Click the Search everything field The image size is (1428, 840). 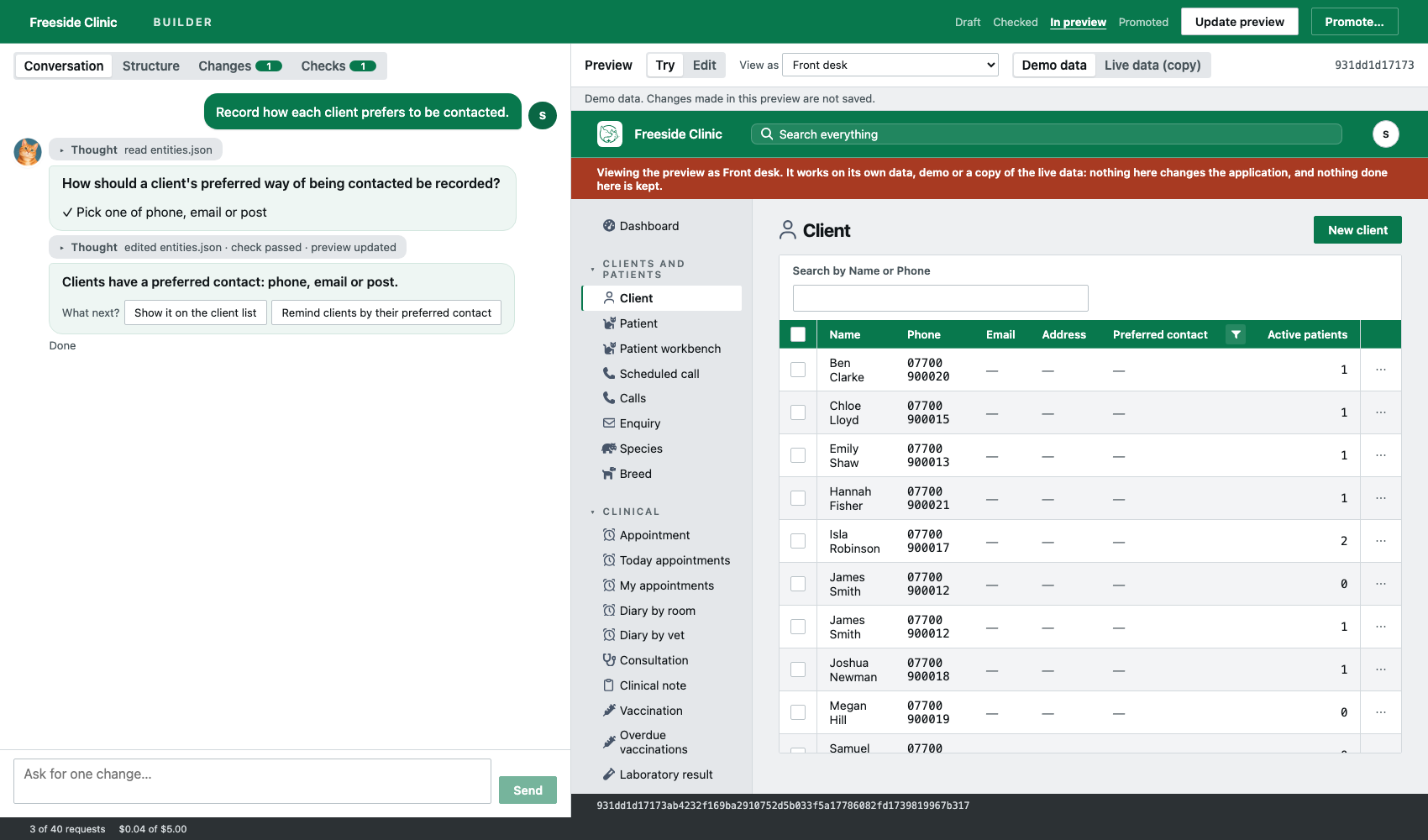point(1047,134)
